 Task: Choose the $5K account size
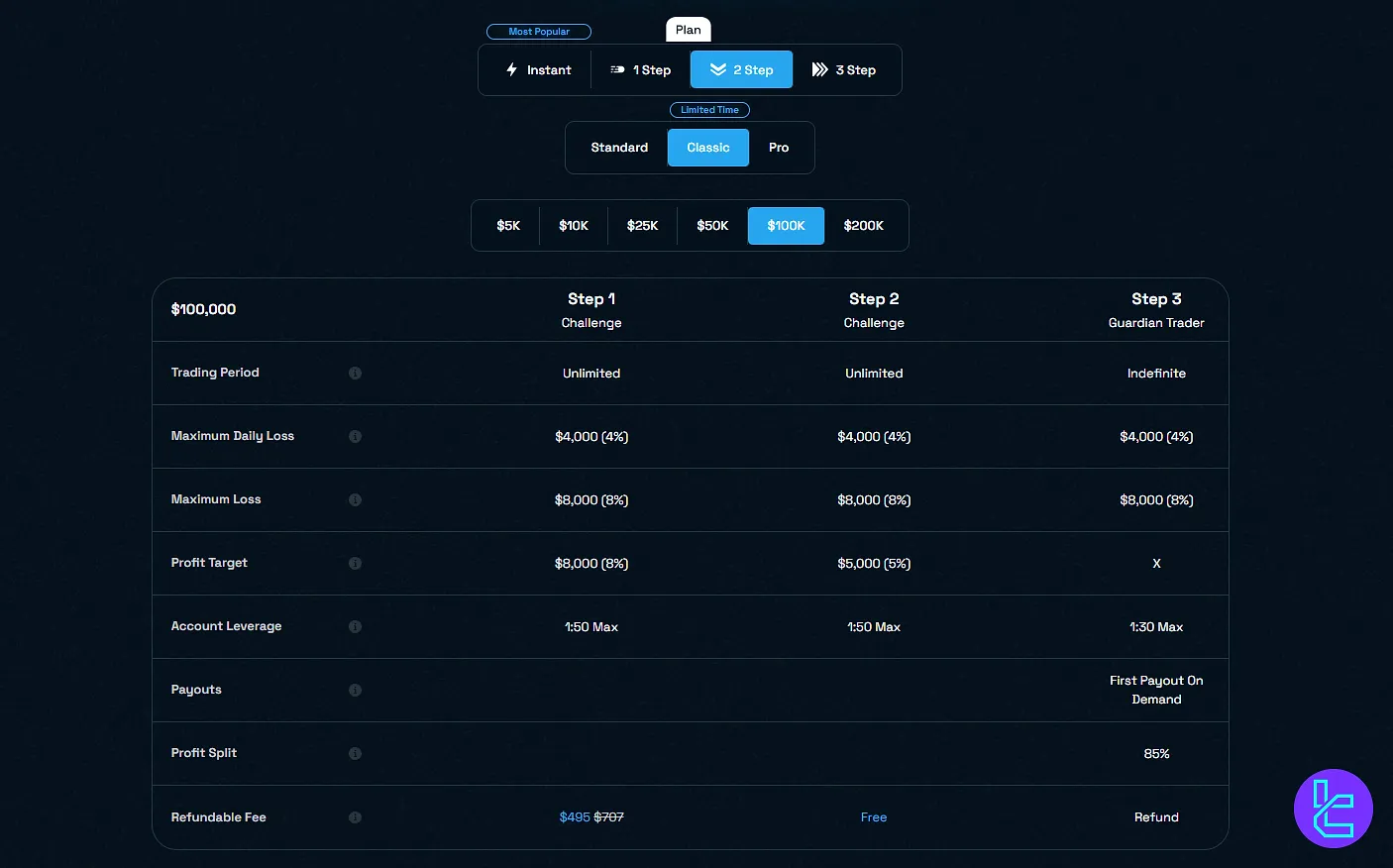pyautogui.click(x=508, y=226)
